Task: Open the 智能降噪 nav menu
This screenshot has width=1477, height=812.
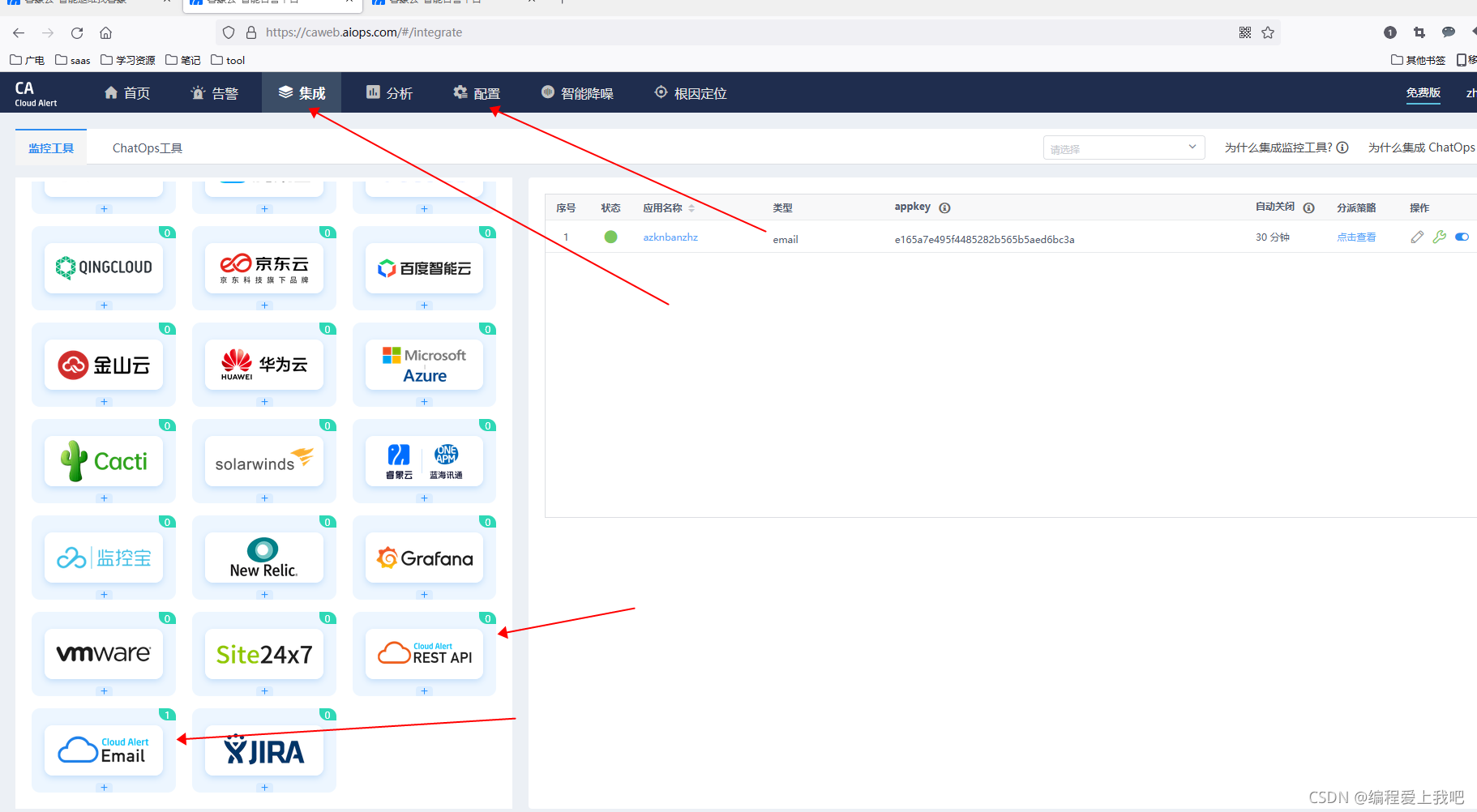Action: point(577,93)
